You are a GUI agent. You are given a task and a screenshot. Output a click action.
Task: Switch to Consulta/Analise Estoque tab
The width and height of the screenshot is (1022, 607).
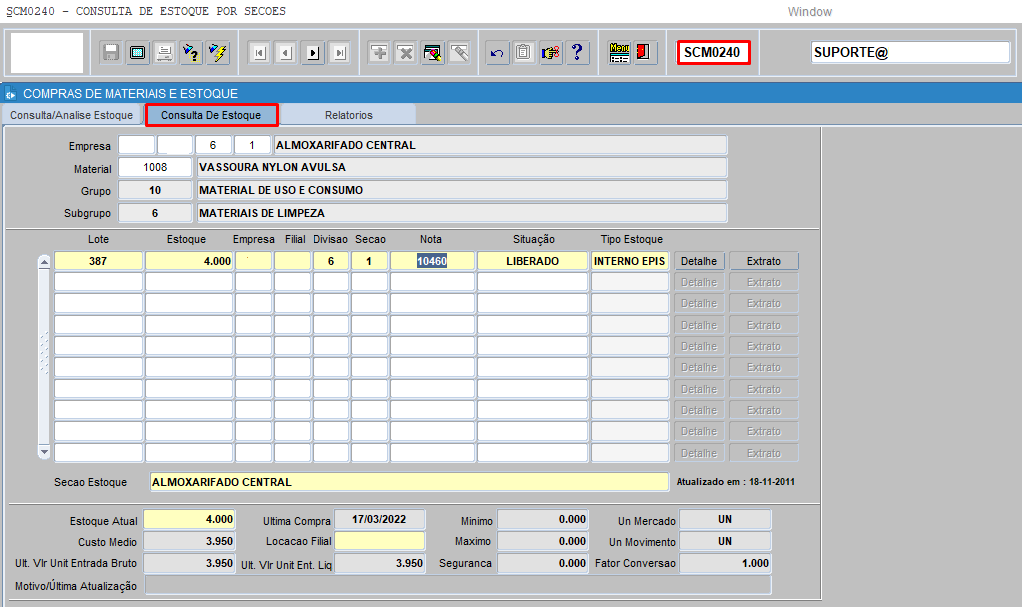pyautogui.click(x=72, y=115)
